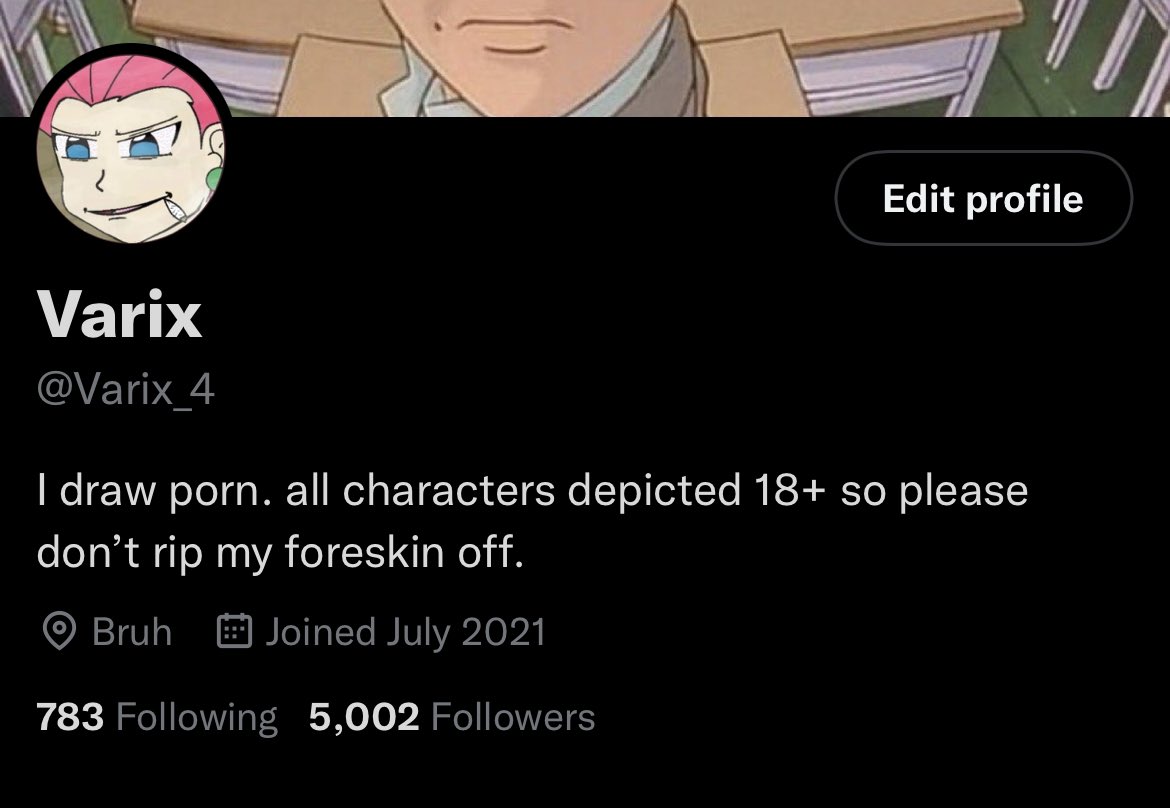
Task: Open the 783 Following list
Action: tap(157, 717)
